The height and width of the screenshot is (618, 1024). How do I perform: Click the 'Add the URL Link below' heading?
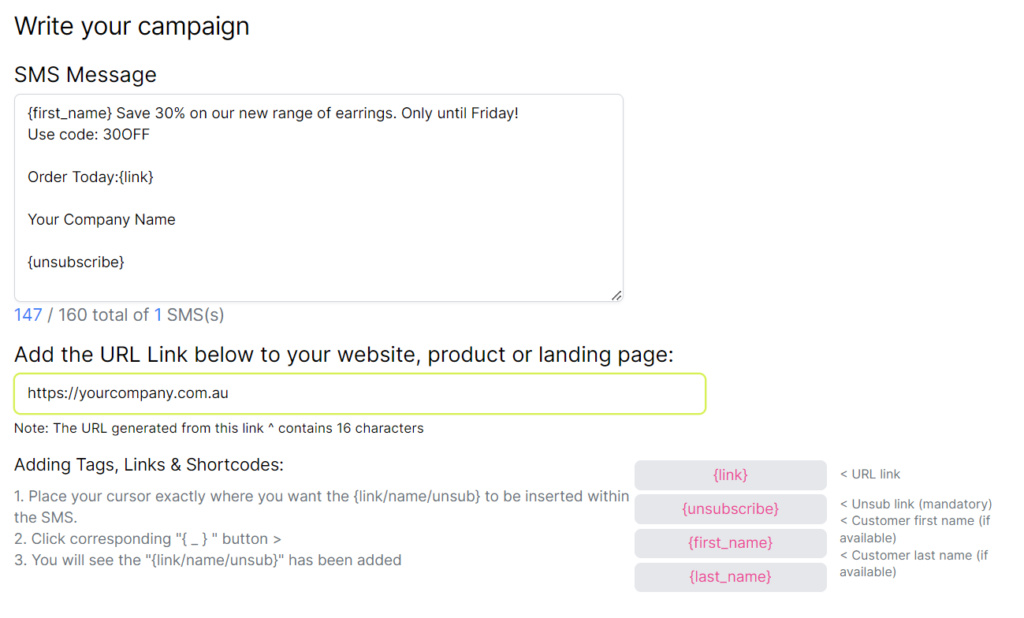coord(344,354)
